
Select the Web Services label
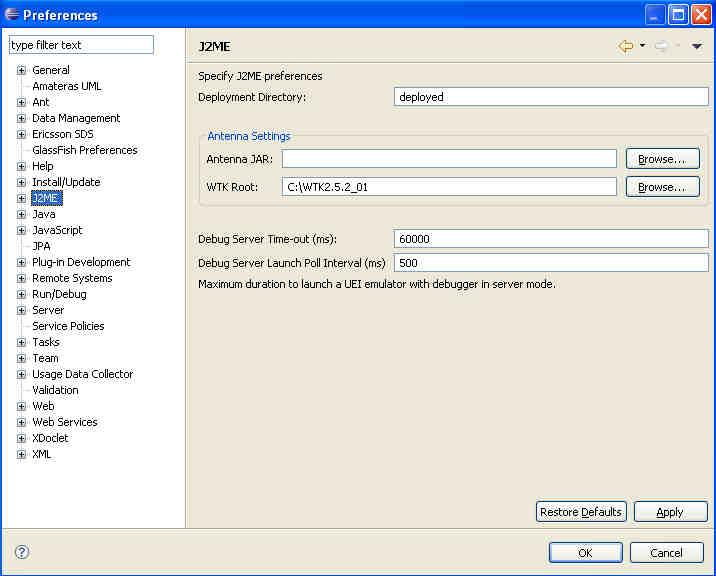point(65,422)
